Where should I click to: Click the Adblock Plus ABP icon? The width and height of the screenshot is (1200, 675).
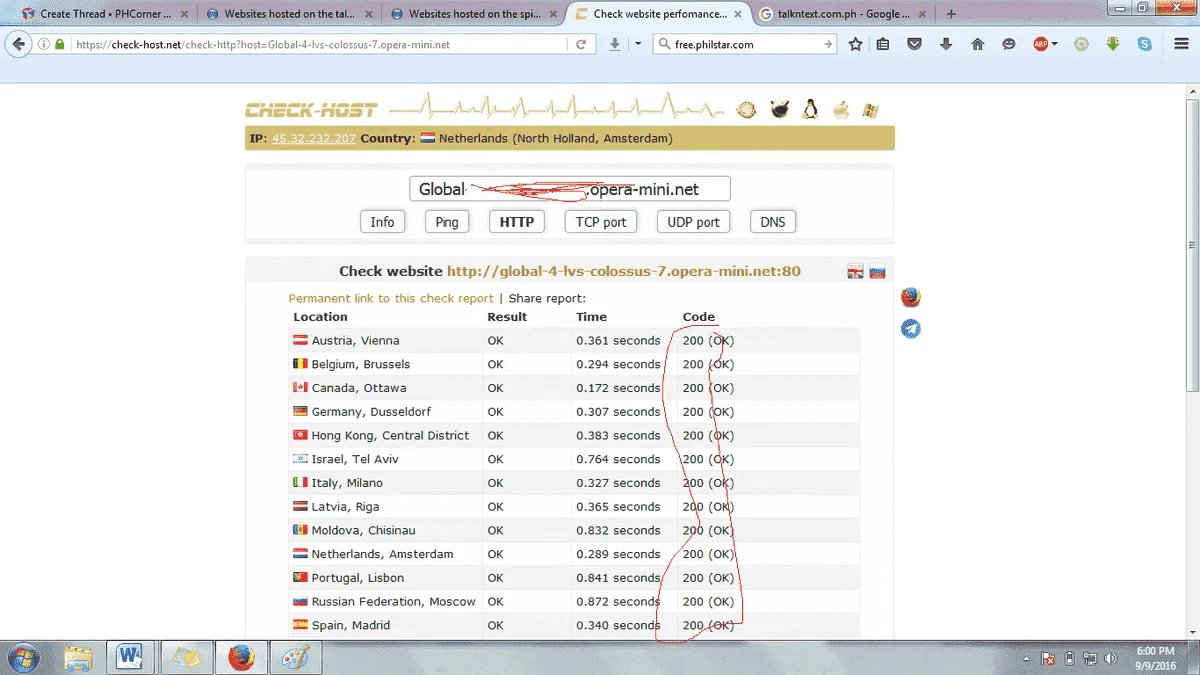pyautogui.click(x=1041, y=44)
